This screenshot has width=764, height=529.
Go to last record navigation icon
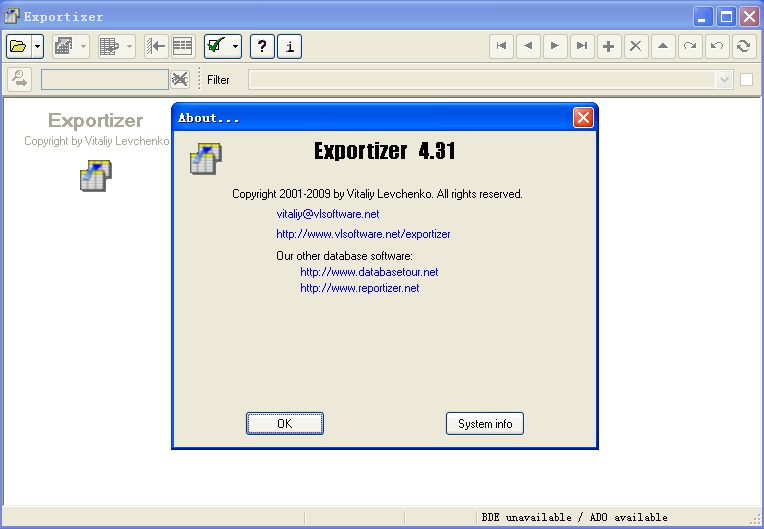582,46
